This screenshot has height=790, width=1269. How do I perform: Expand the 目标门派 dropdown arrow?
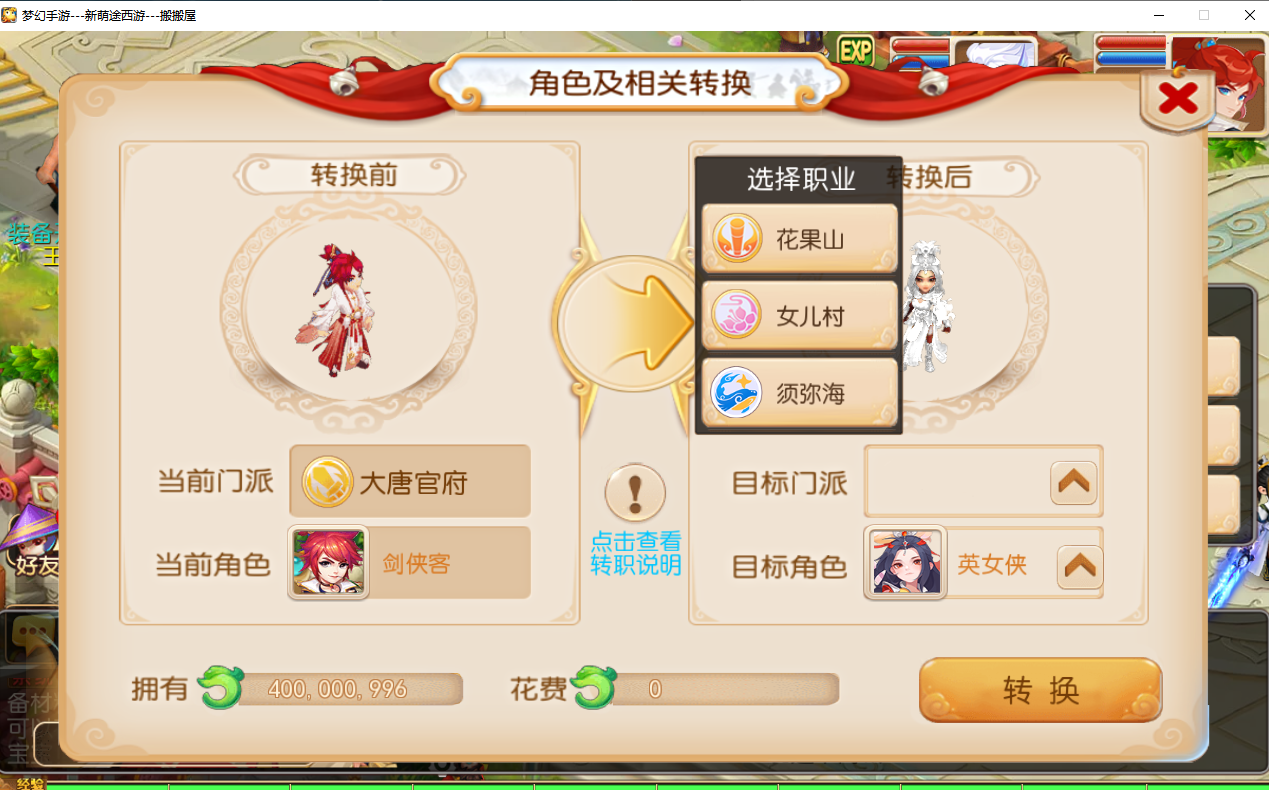tap(1074, 483)
